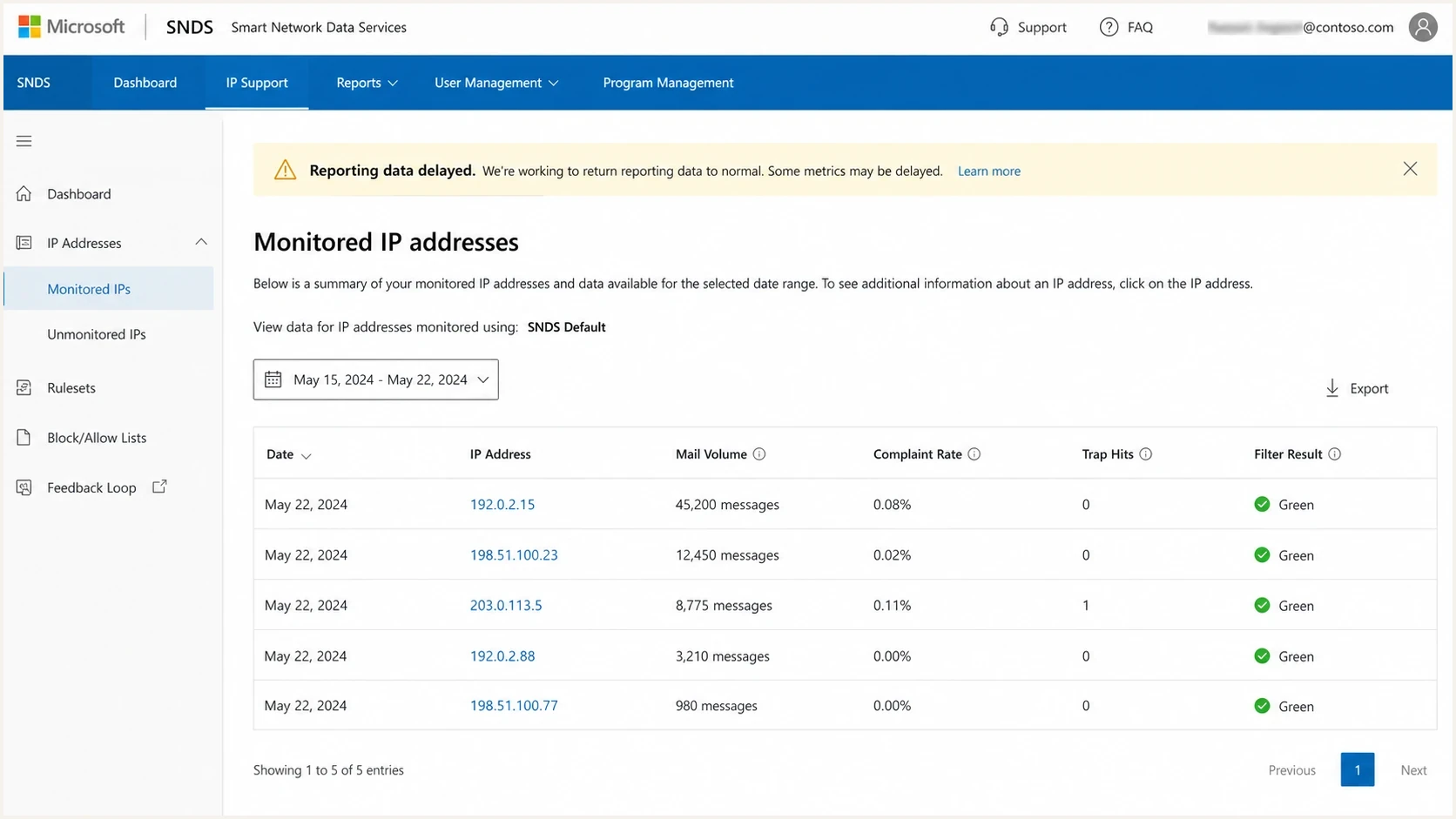Screen dimensions: 1456x819
Task: Select Monitored IPs in sidebar
Action: (x=109, y=289)
